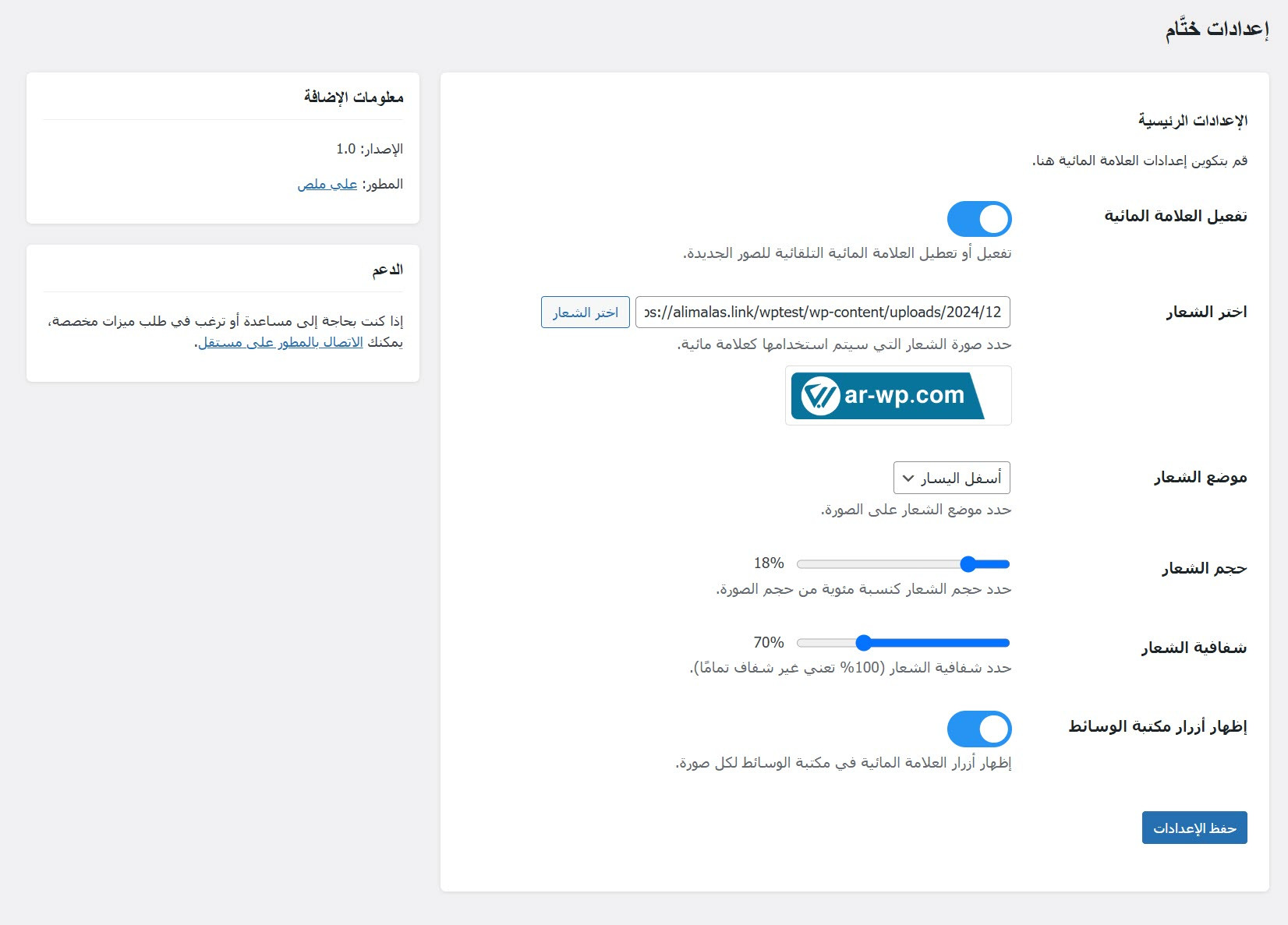This screenshot has width=1288, height=925.
Task: Click the تفعيل العلامة المائية label text
Action: pyautogui.click(x=1175, y=216)
